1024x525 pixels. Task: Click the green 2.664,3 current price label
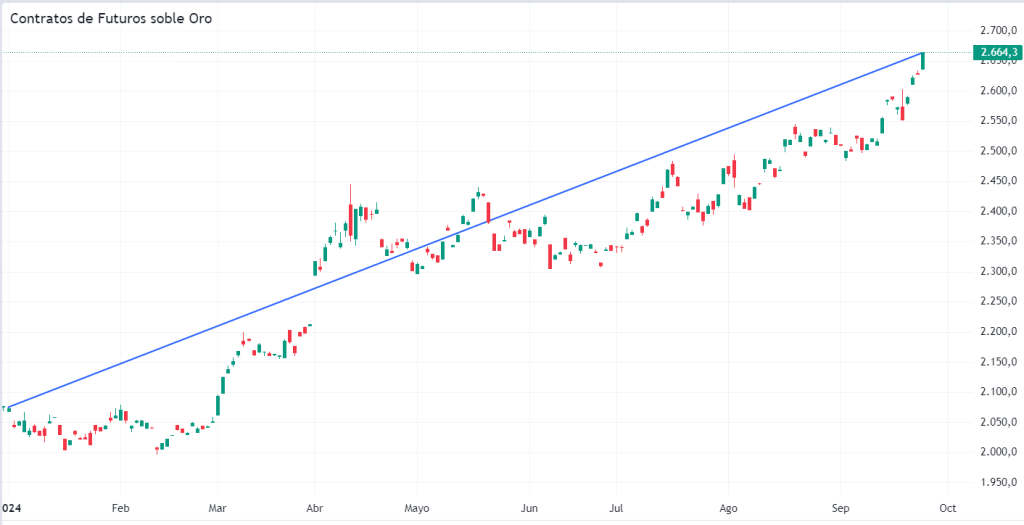(x=998, y=52)
